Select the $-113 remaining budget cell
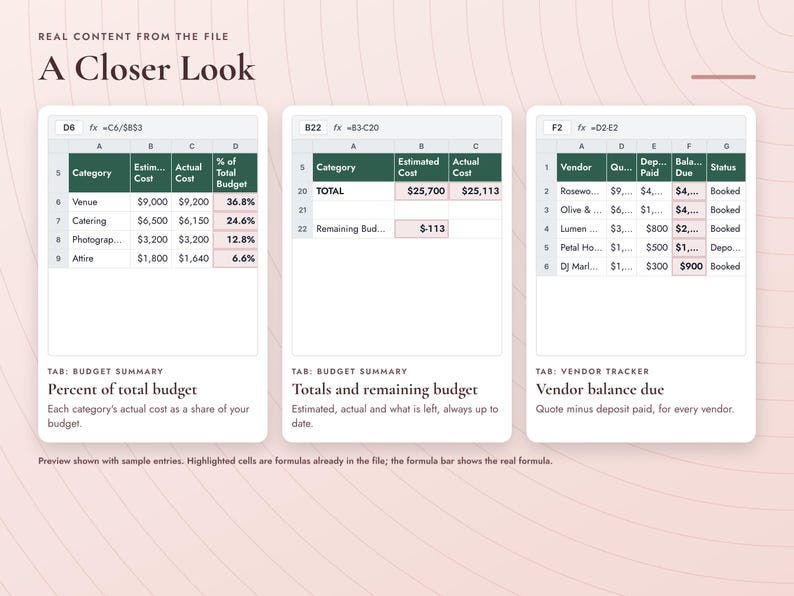The width and height of the screenshot is (794, 596). (421, 228)
